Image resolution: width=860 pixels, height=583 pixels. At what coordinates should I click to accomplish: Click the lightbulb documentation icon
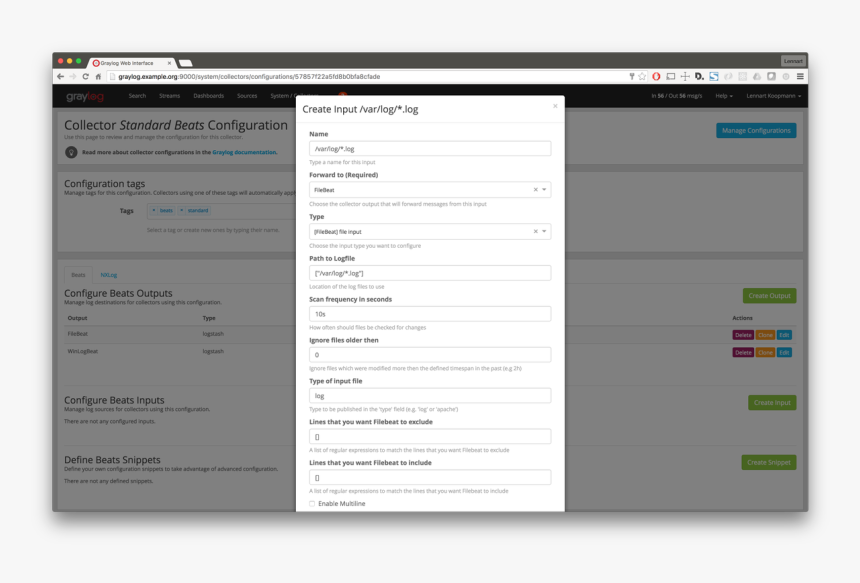(x=71, y=152)
